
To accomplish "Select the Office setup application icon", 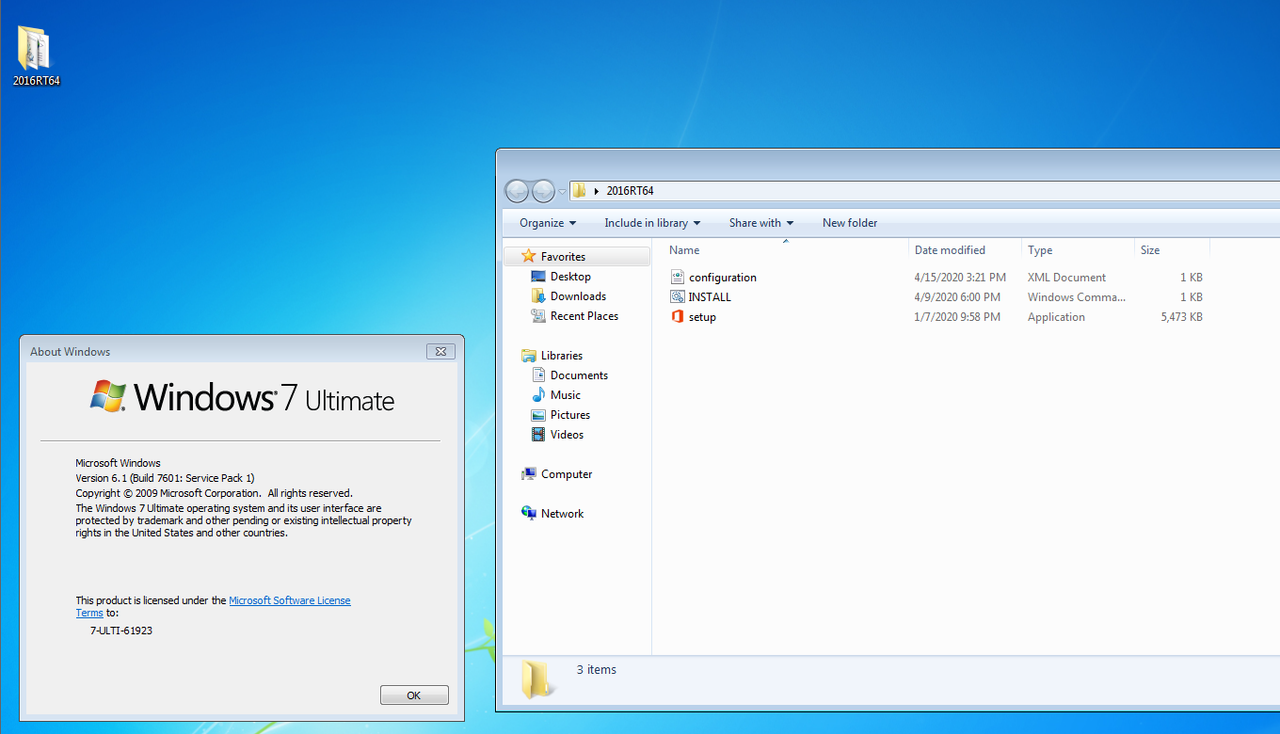I will [x=677, y=317].
